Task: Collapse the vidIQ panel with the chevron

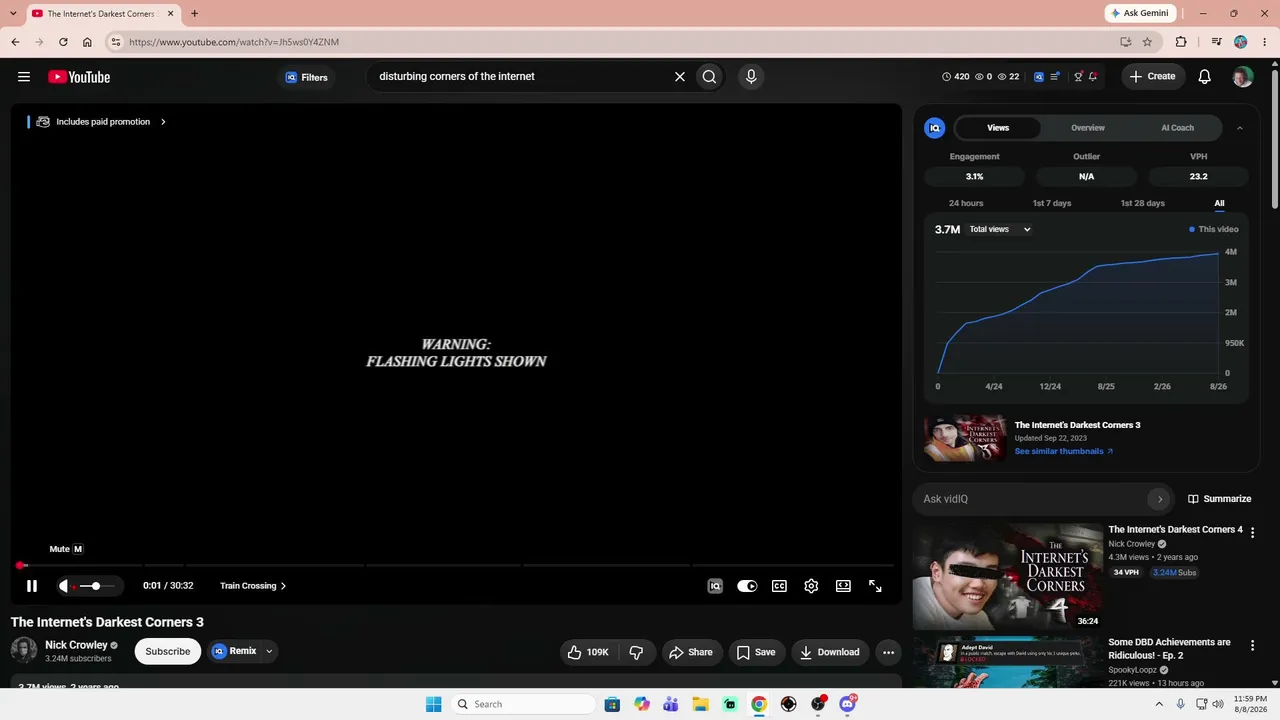Action: (x=1240, y=128)
